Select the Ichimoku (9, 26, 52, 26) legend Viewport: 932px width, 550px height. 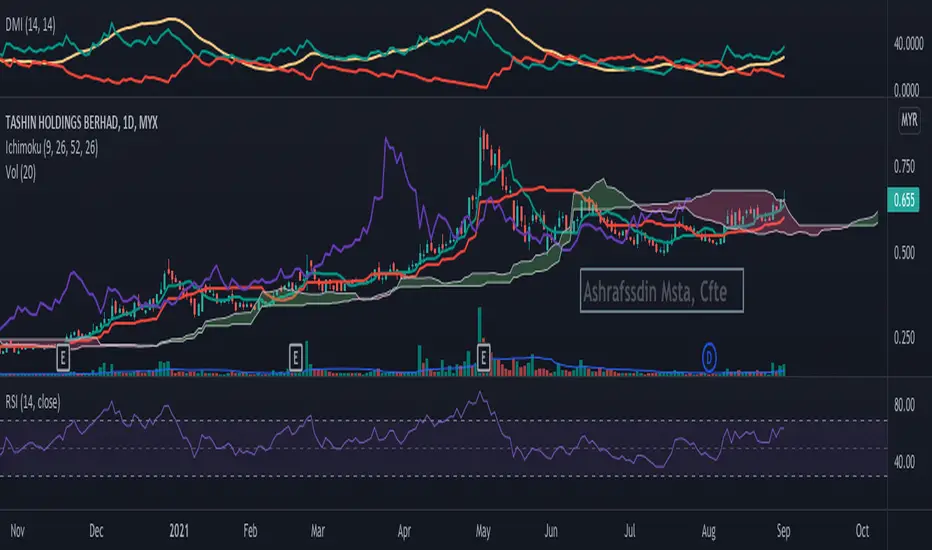coord(52,147)
